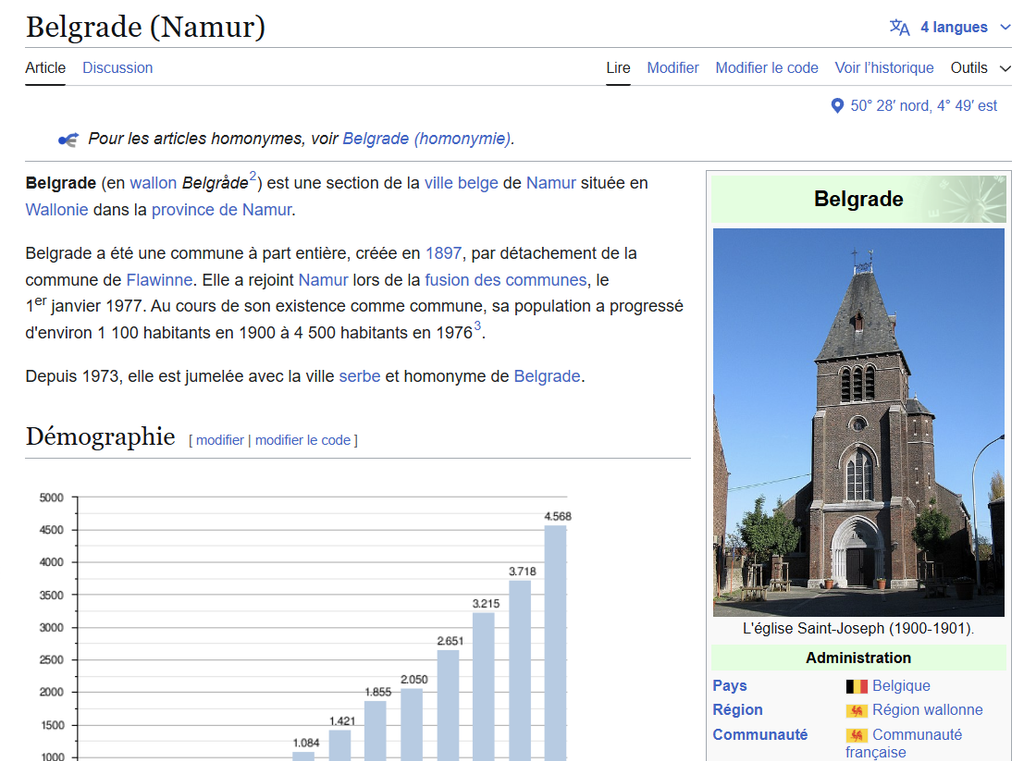Open the demographic bar chart image
Viewport: 1024px width, 761px height.
[306, 625]
